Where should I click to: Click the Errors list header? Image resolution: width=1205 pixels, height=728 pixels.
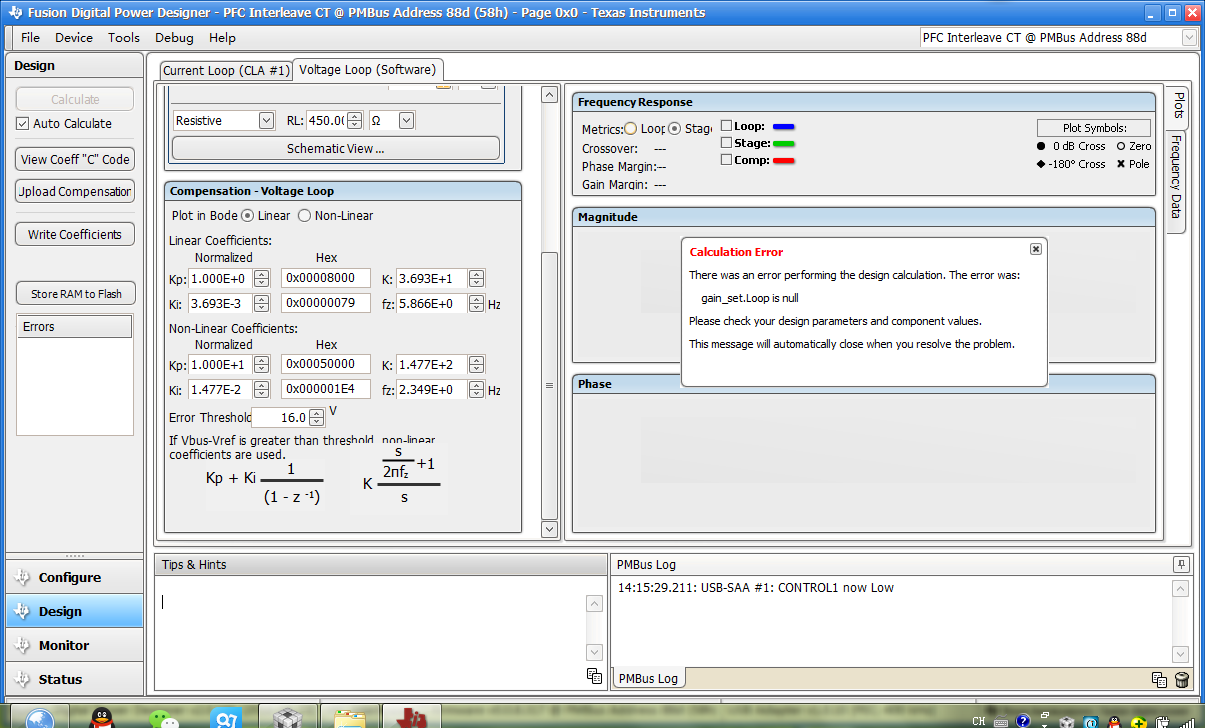pos(75,327)
